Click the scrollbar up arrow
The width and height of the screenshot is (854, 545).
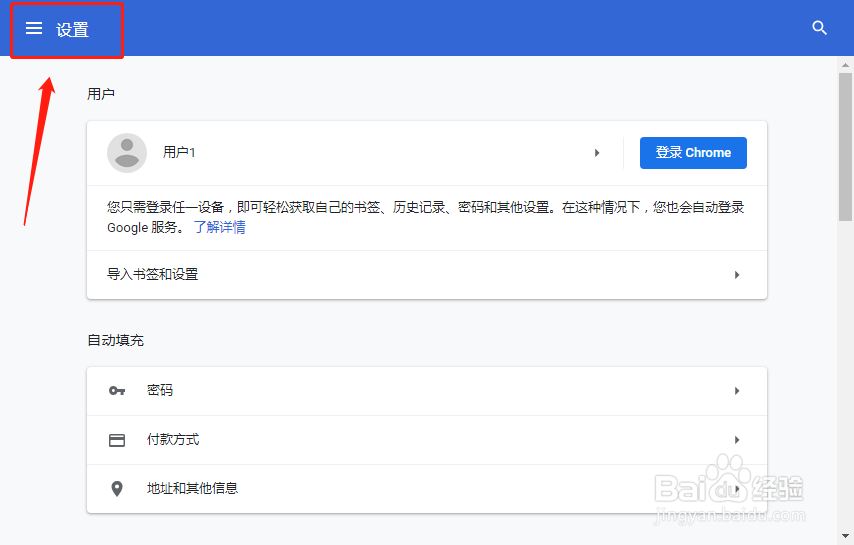pyautogui.click(x=845, y=65)
